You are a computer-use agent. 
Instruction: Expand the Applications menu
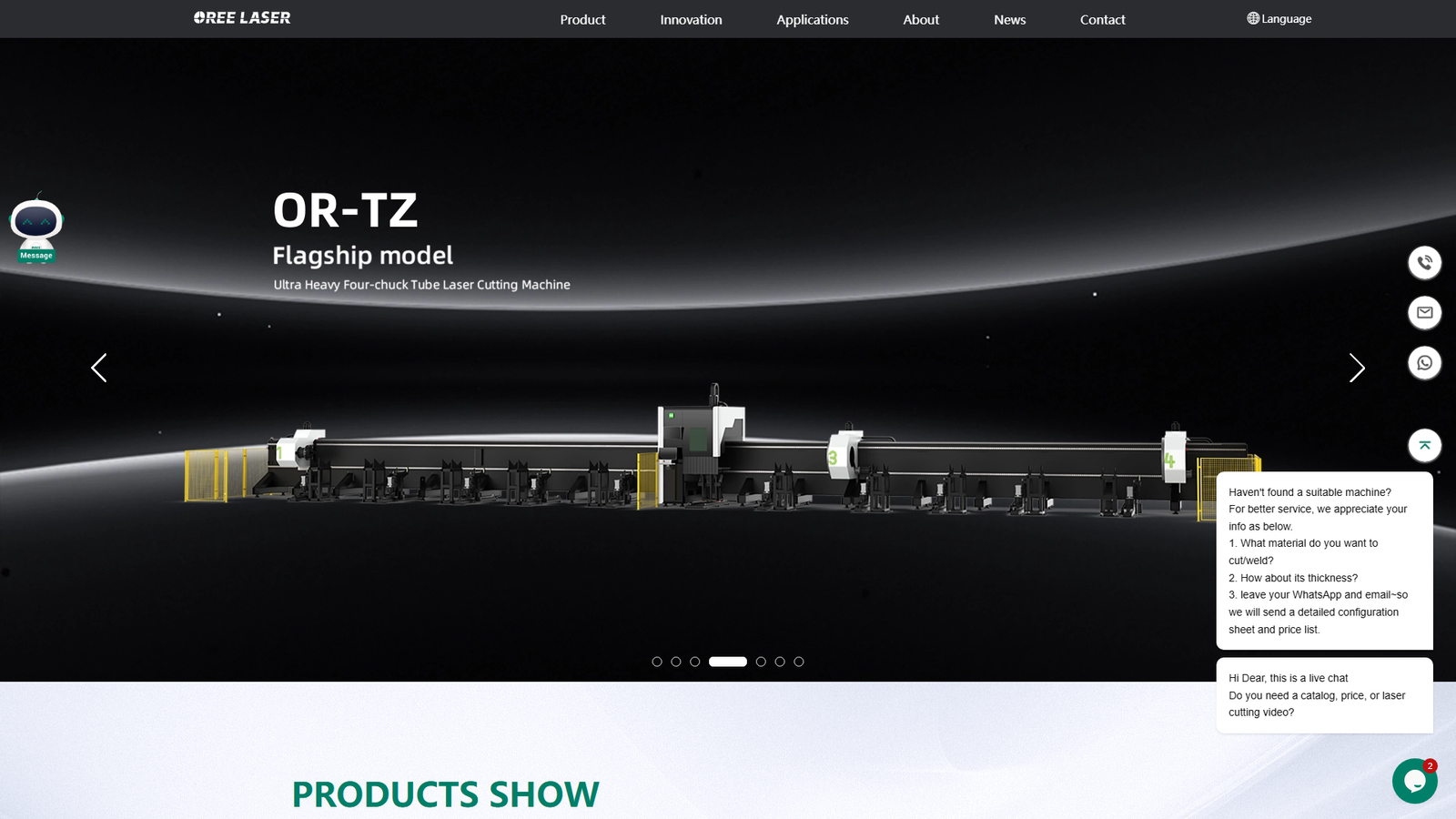(812, 19)
